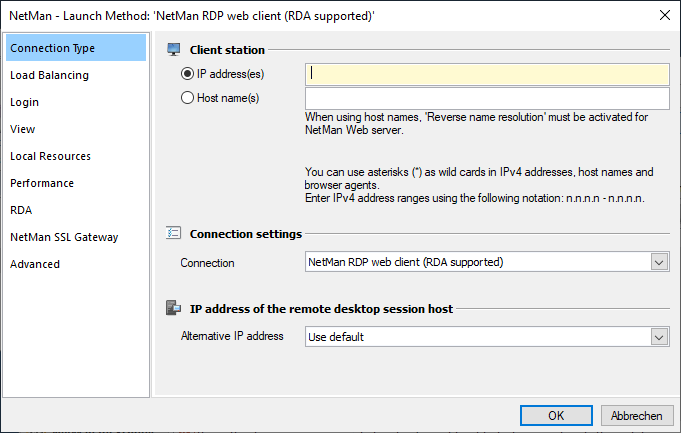
Task: Expand the Connection dropdown arrow
Action: point(659,262)
